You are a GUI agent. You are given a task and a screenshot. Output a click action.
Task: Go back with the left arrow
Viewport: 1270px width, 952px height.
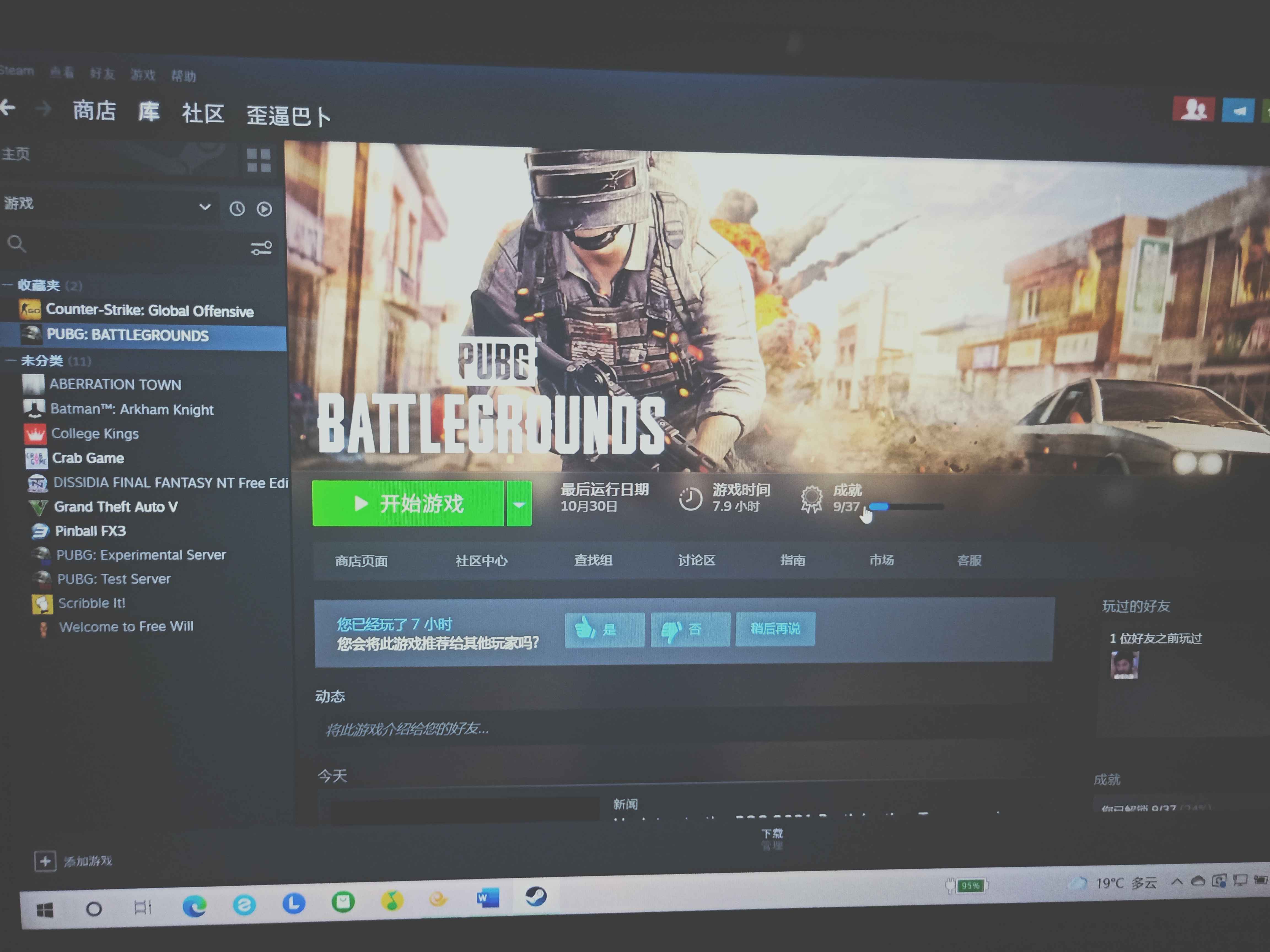tap(8, 107)
